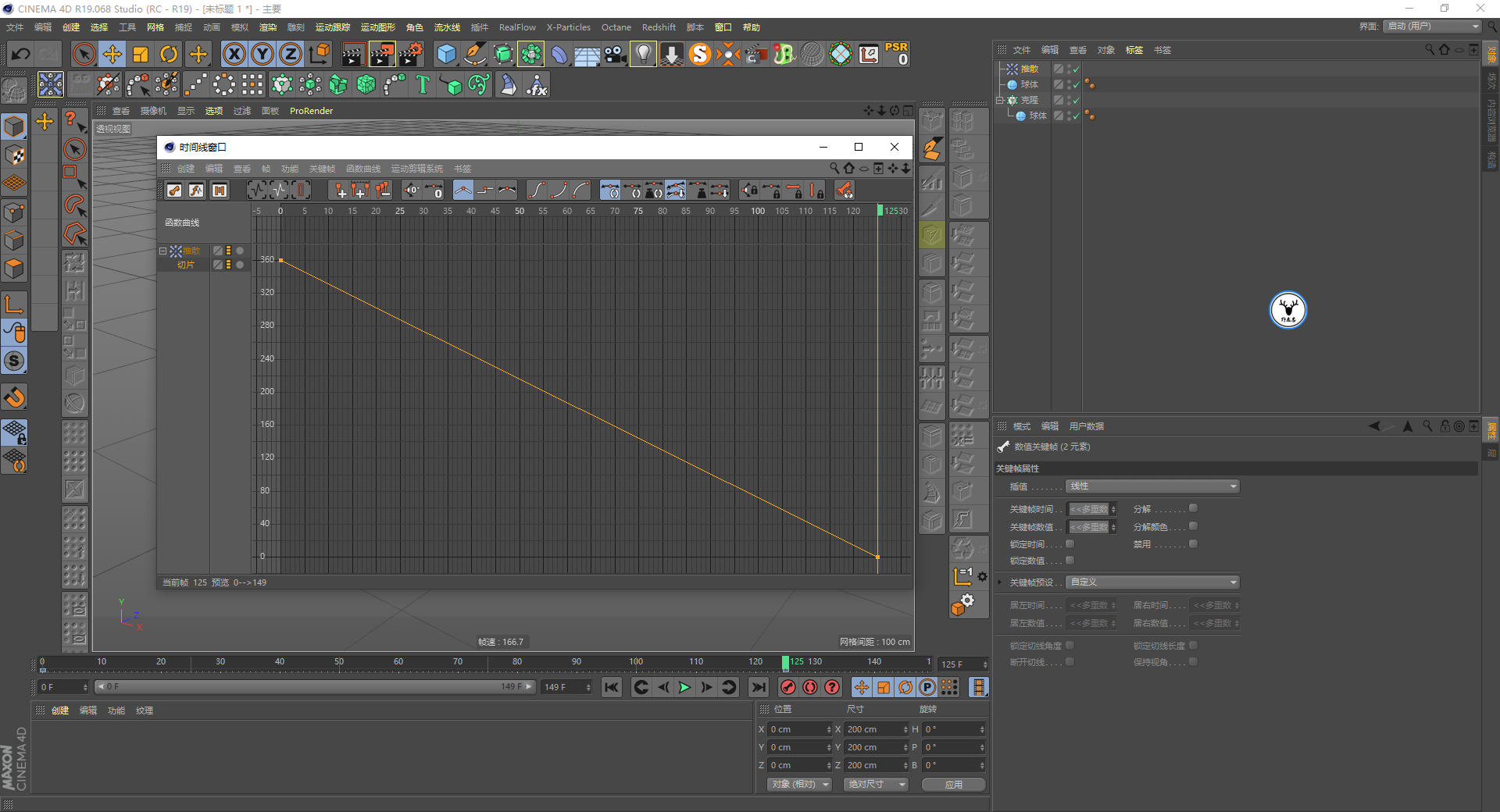The image size is (1500, 812).
Task: Open the 用户数据 menu in attributes panel
Action: 1087,426
